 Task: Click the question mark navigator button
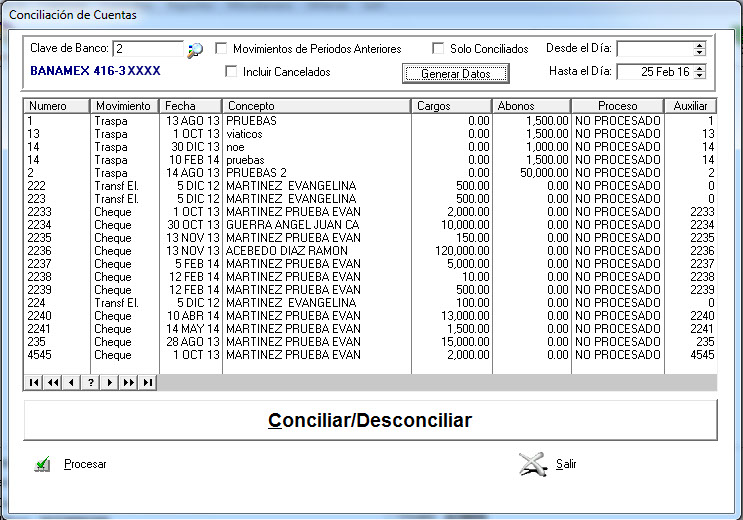pos(90,382)
